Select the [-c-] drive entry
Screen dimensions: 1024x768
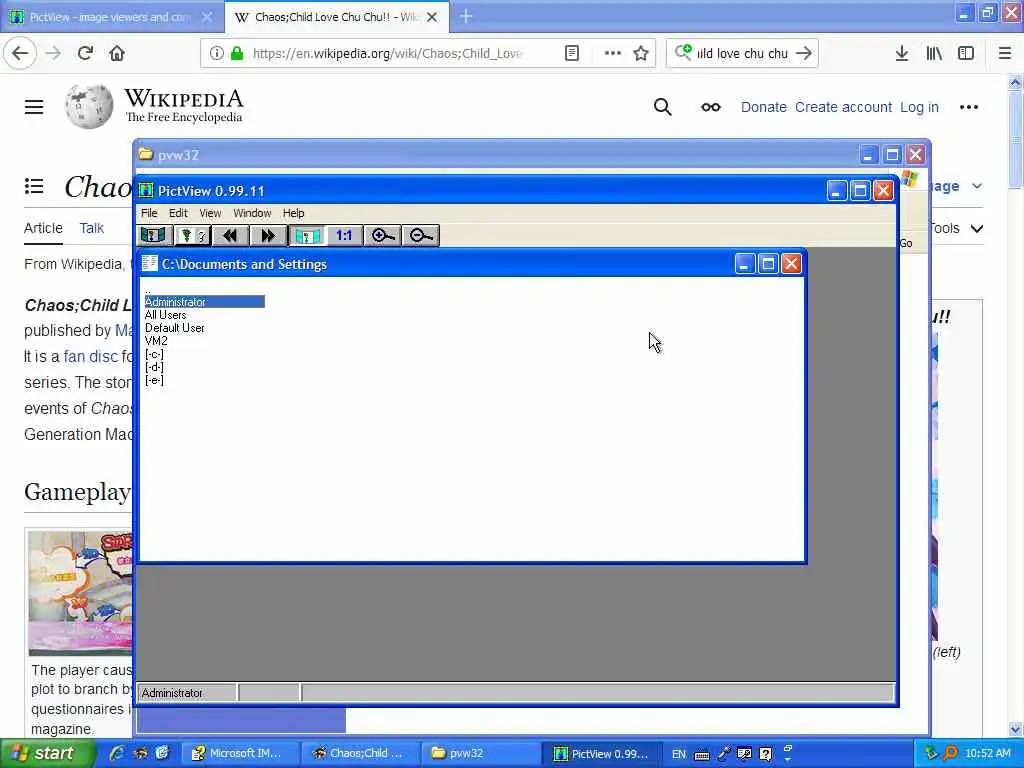[154, 354]
